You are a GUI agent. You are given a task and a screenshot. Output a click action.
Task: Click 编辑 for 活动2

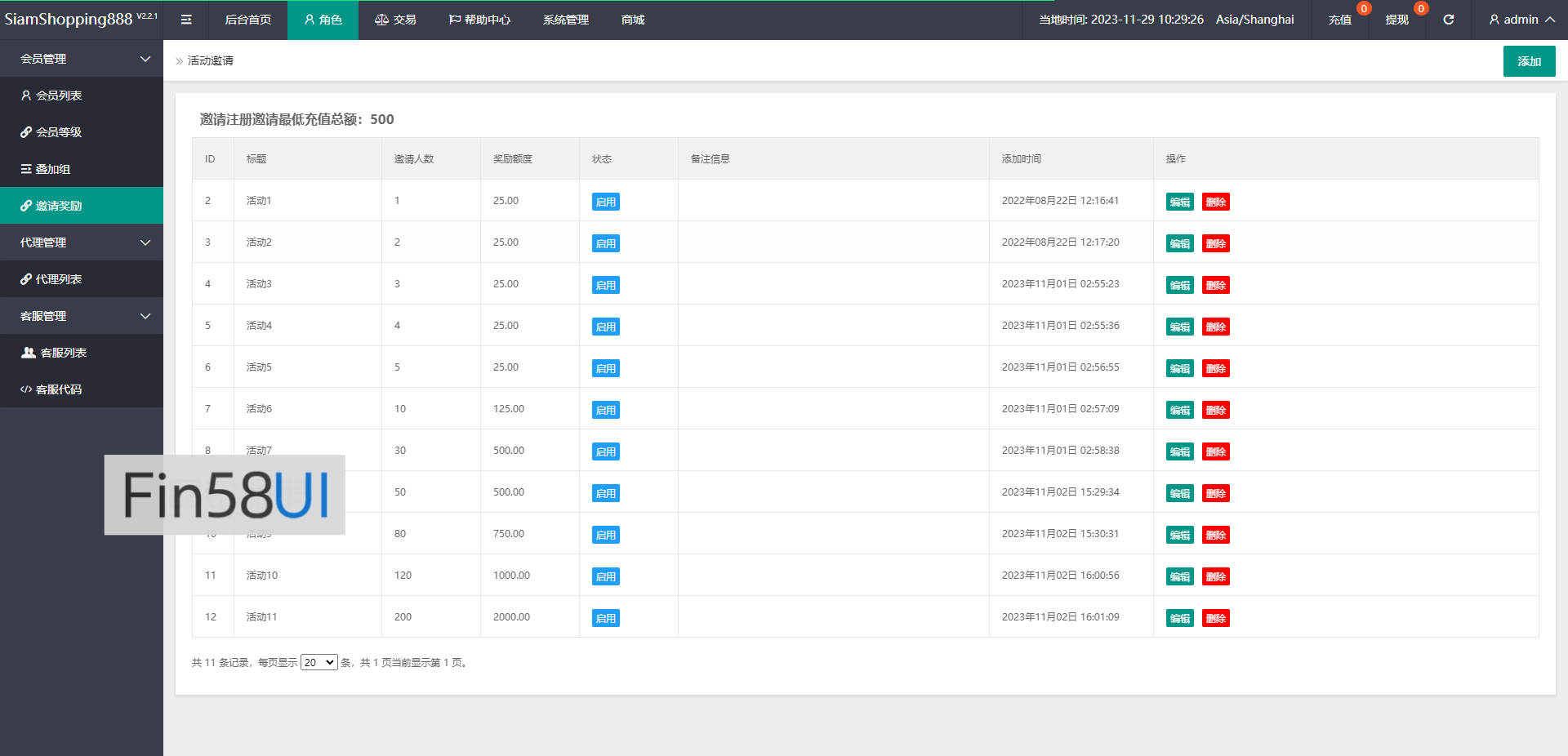(1180, 243)
